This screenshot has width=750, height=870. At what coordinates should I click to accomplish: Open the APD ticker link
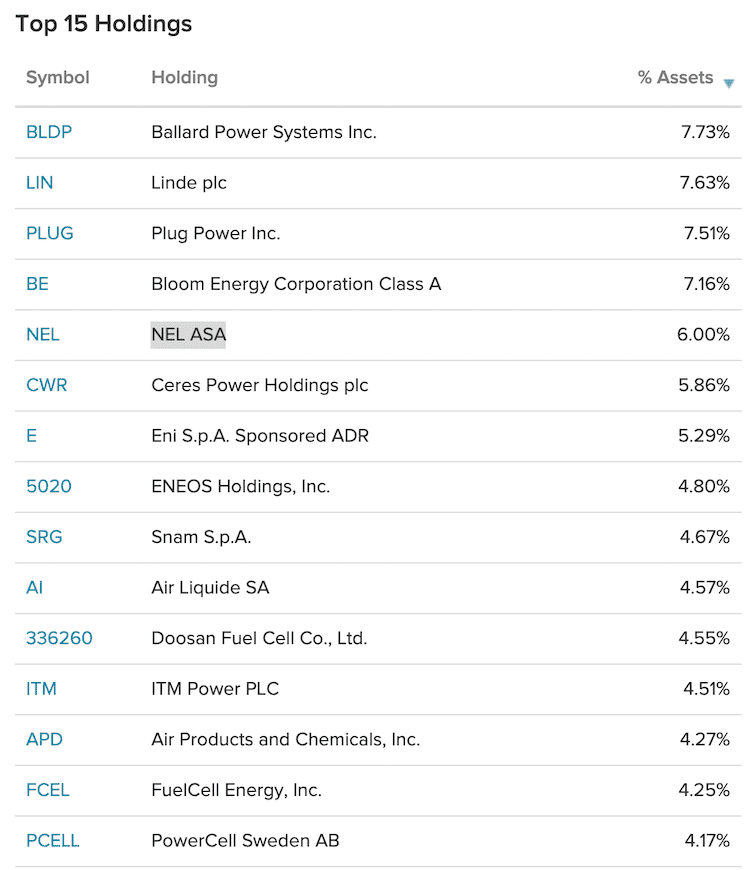pyautogui.click(x=44, y=739)
